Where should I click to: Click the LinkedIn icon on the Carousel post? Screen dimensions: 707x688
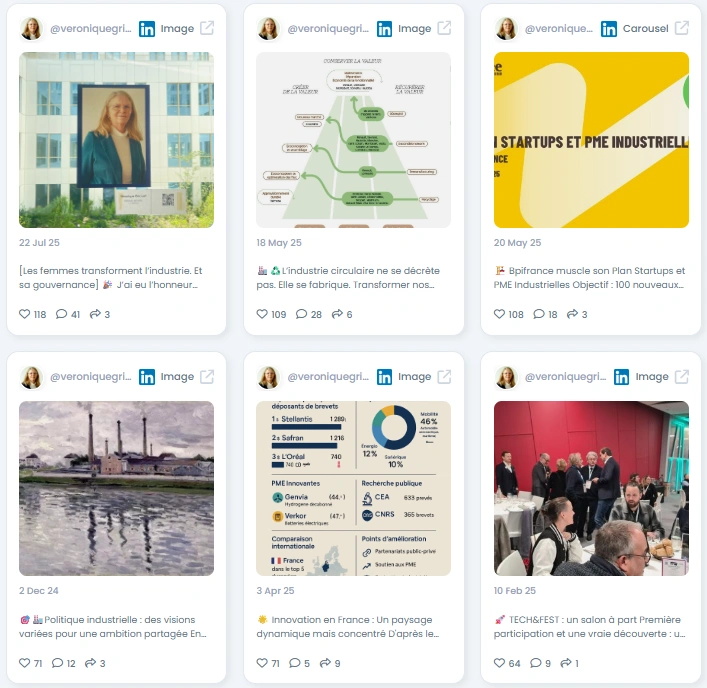pyautogui.click(x=609, y=29)
